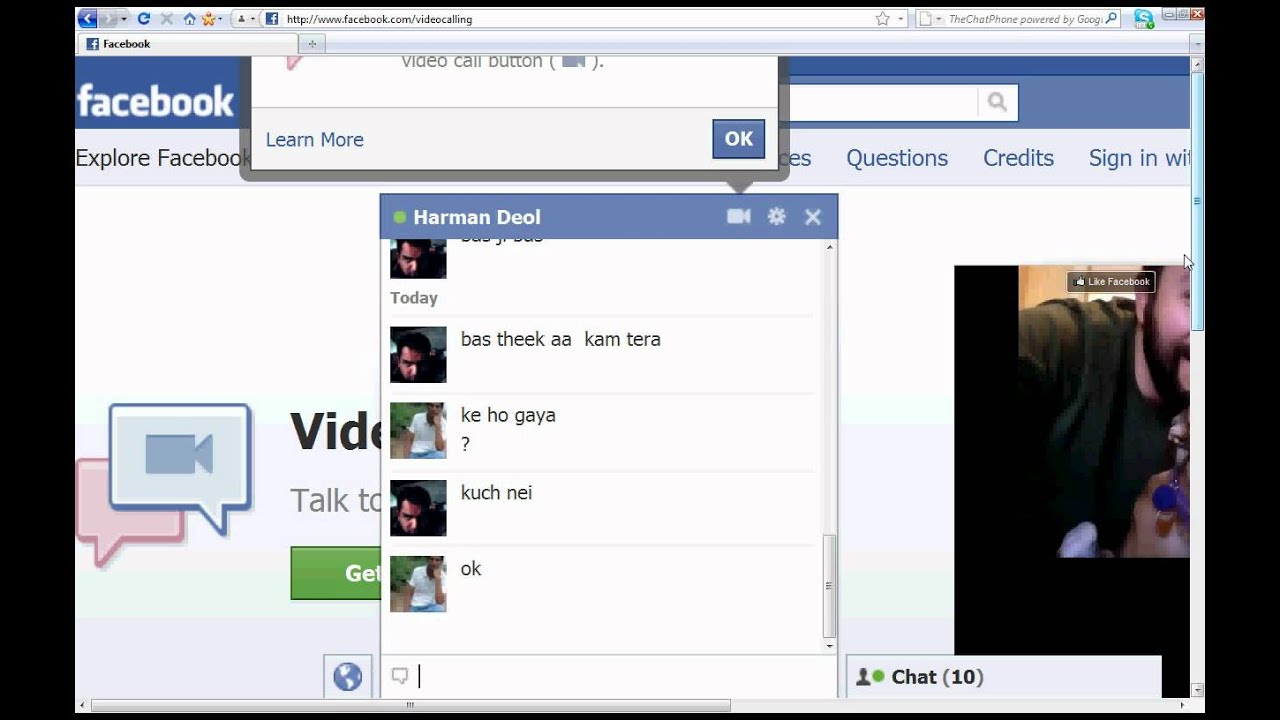1280x720 pixels.
Task: Open the Explore Facebook nav link
Action: pyautogui.click(x=162, y=158)
